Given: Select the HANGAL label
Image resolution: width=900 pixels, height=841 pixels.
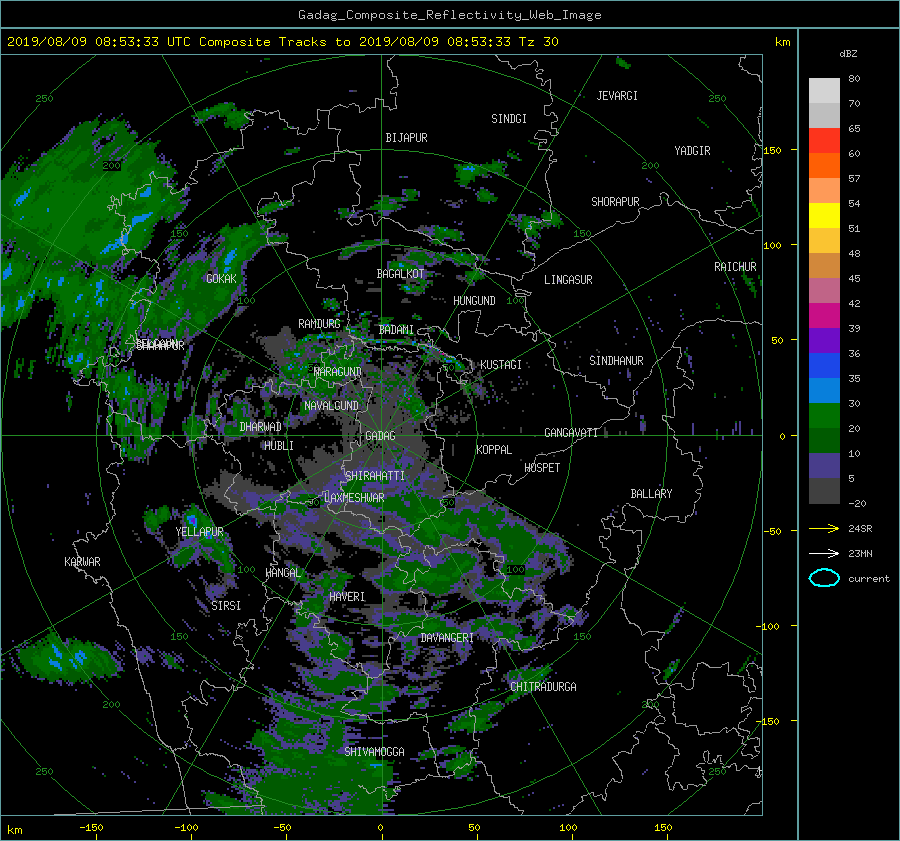Looking at the screenshot, I should (282, 573).
